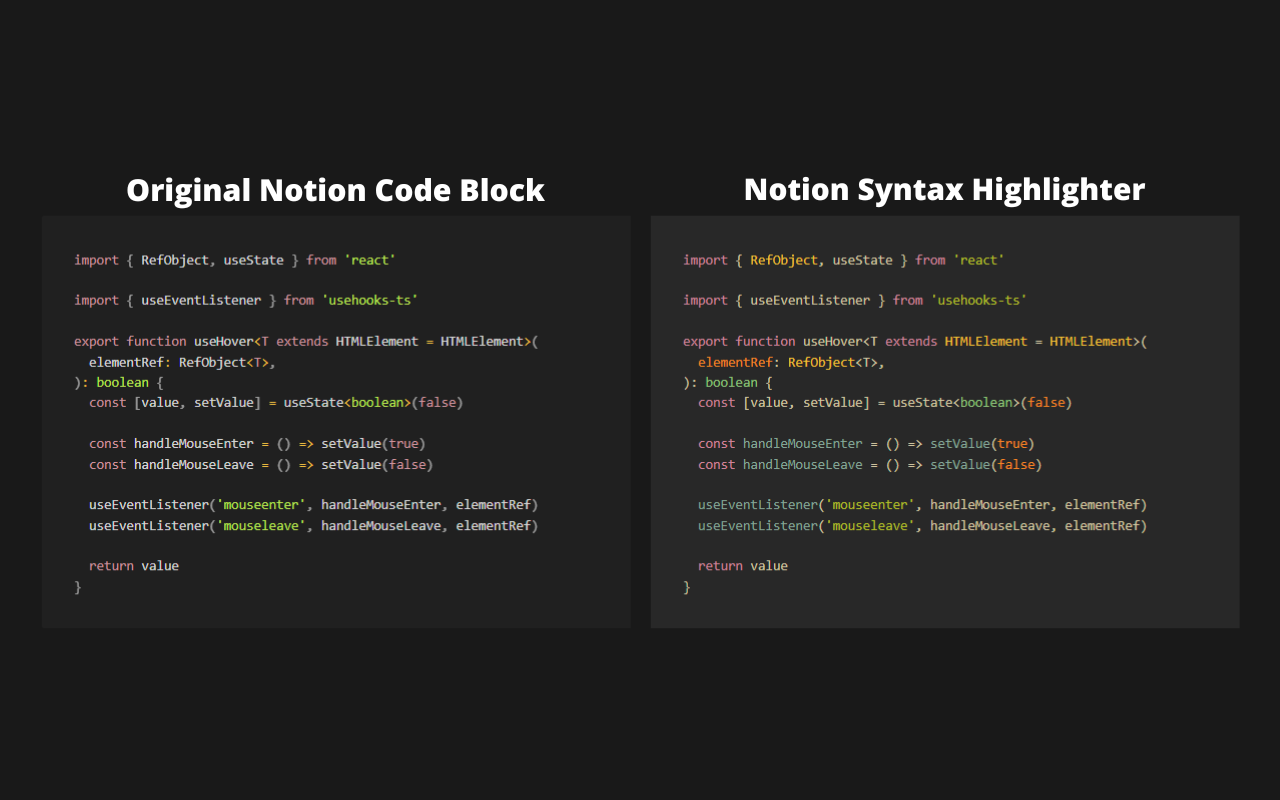Click the closing brace in Original block
The image size is (1280, 800).
click(x=78, y=587)
